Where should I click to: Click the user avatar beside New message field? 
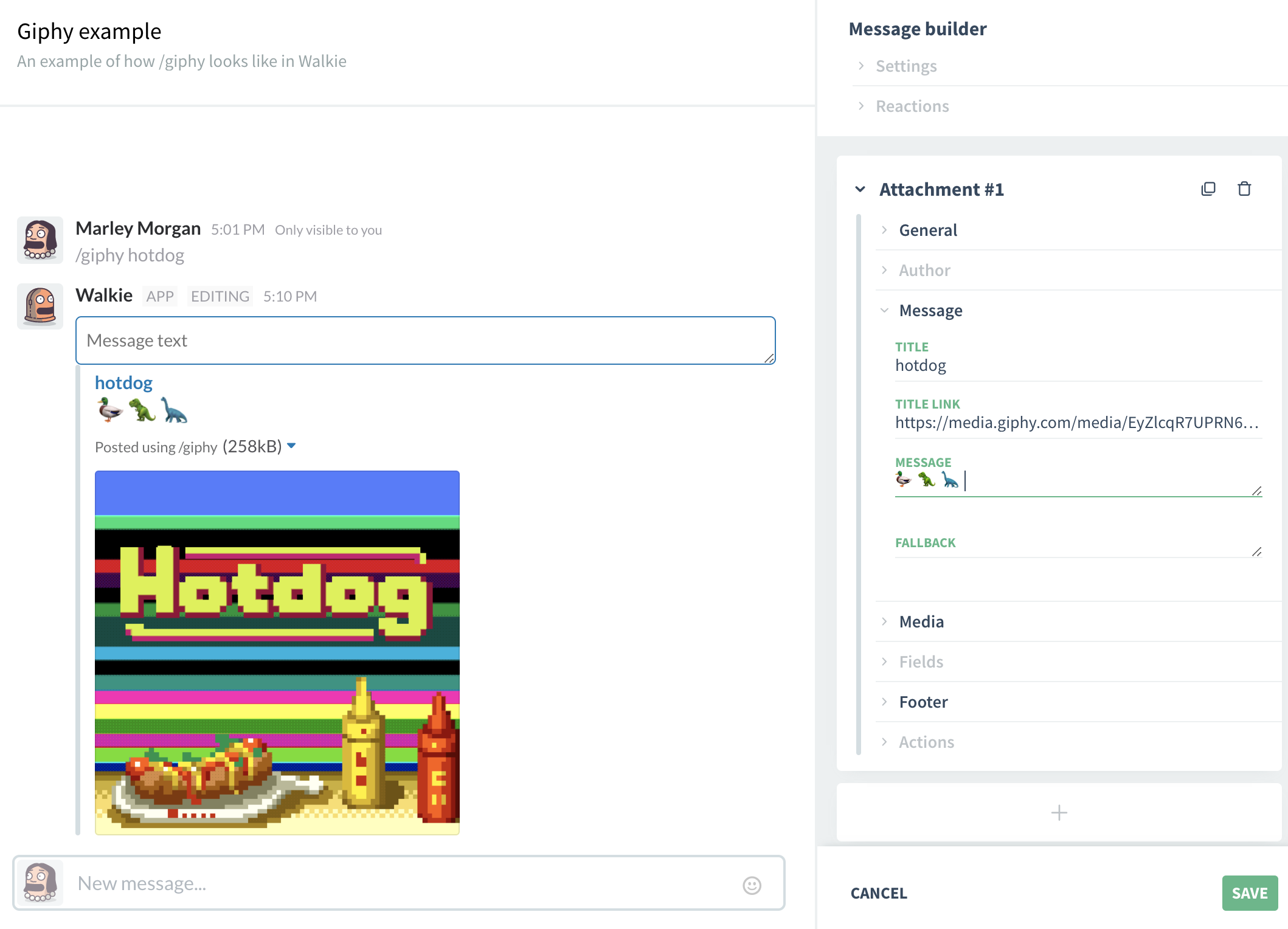40,883
